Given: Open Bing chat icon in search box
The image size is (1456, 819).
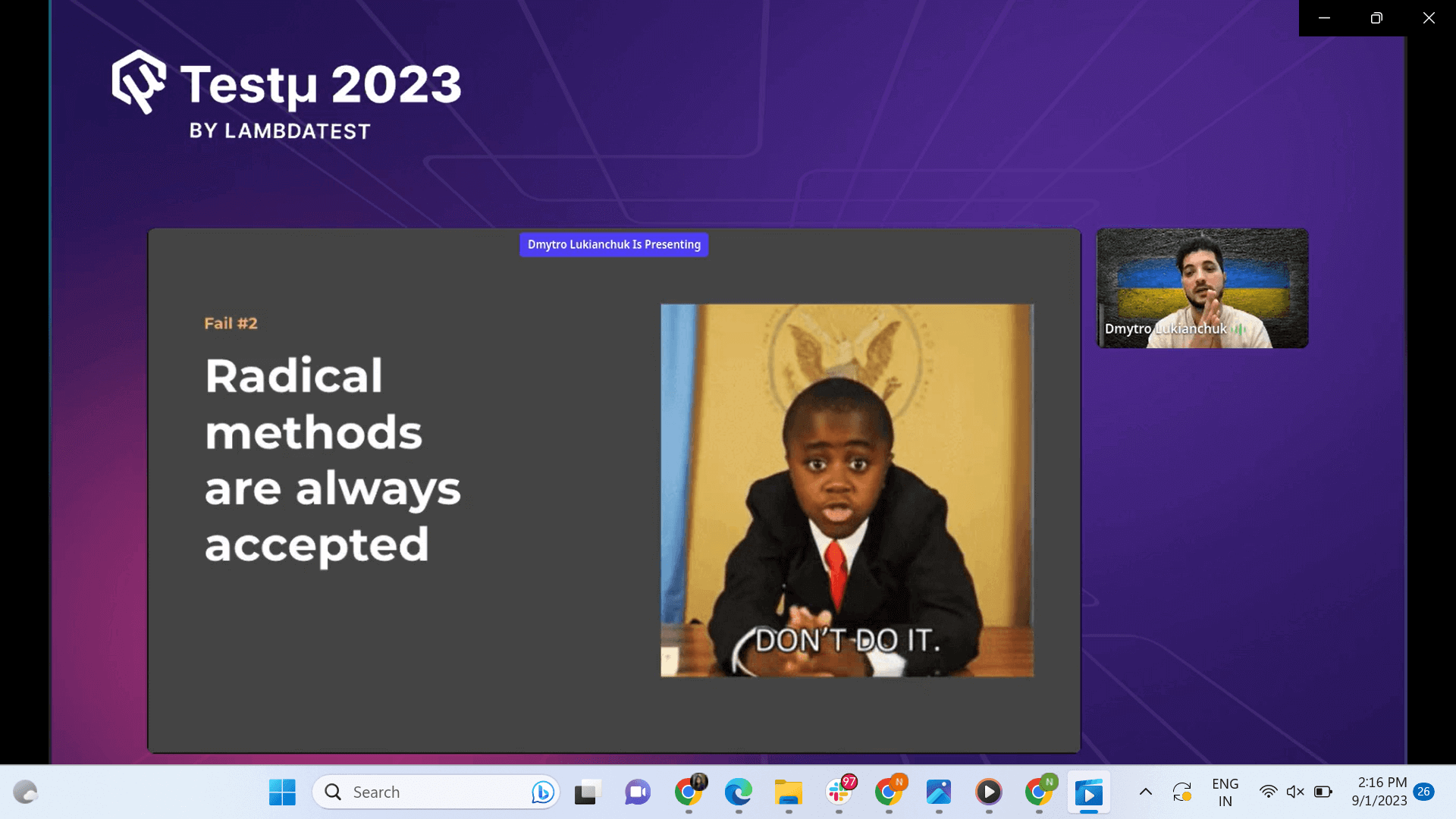Looking at the screenshot, I should (542, 792).
